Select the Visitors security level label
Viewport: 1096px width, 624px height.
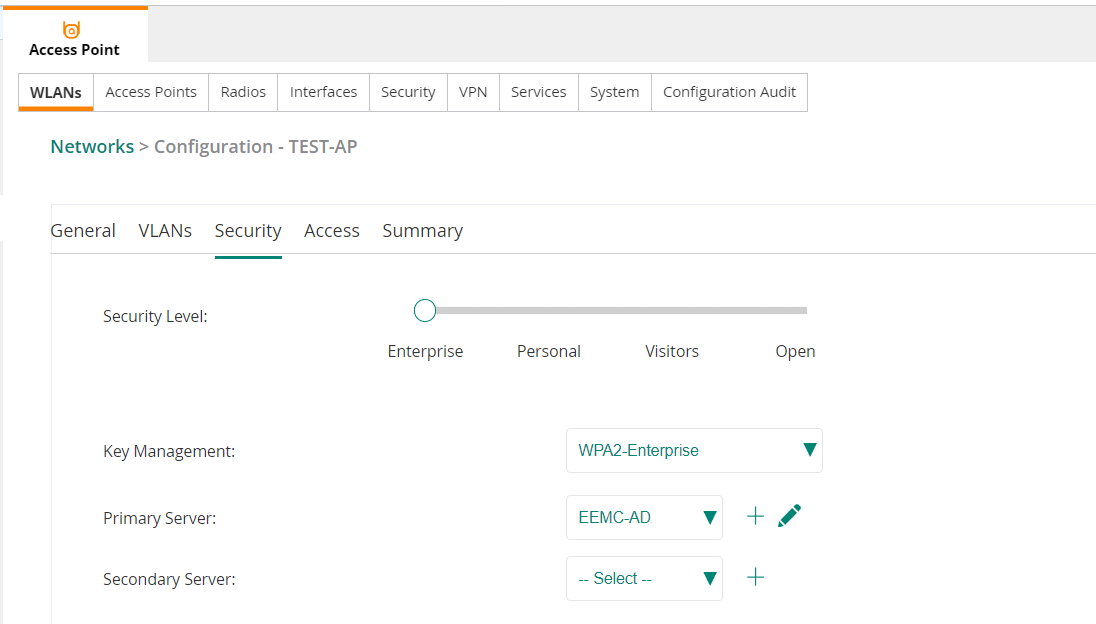[672, 352]
